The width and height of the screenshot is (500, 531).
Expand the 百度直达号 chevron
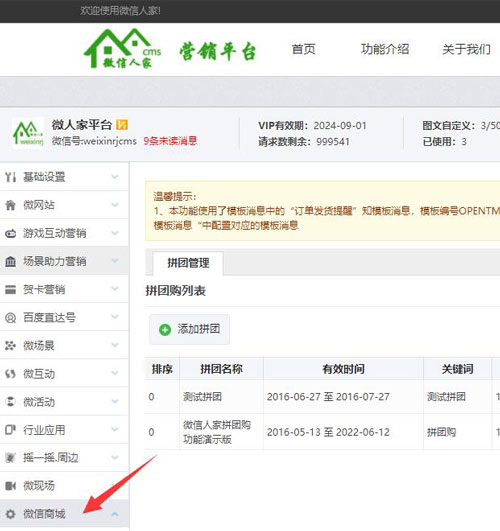[x=115, y=317]
